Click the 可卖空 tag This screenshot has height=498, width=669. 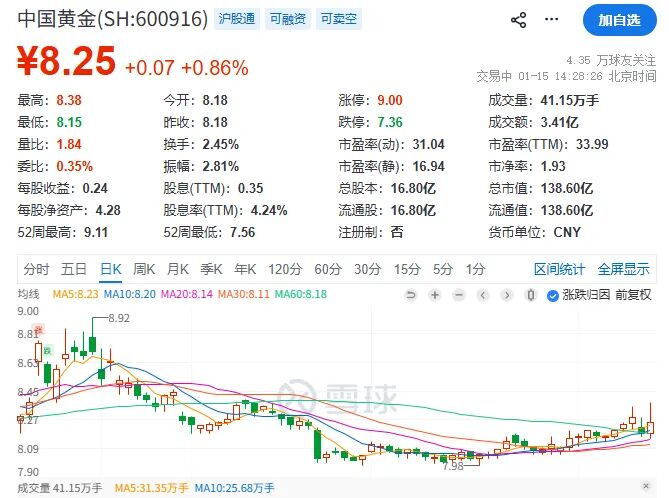tap(339, 19)
